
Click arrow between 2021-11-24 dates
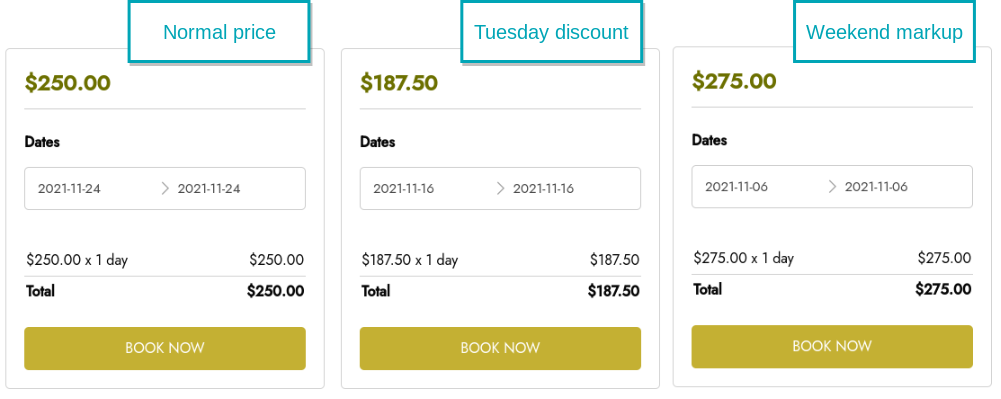click(165, 188)
